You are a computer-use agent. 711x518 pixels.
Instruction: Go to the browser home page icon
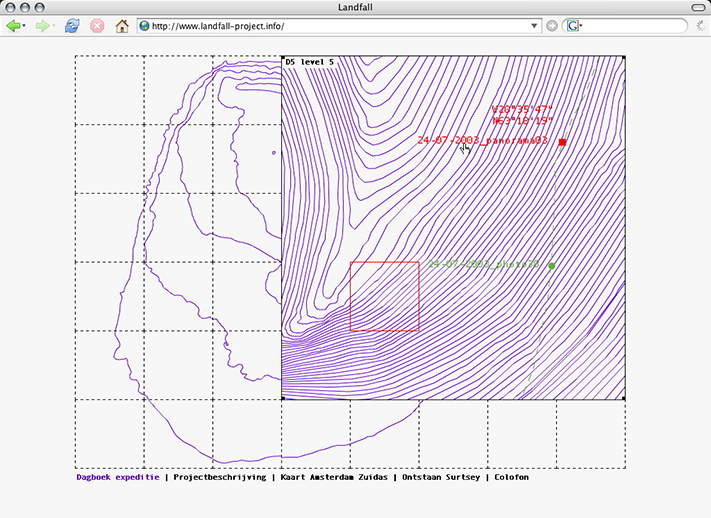[x=122, y=26]
